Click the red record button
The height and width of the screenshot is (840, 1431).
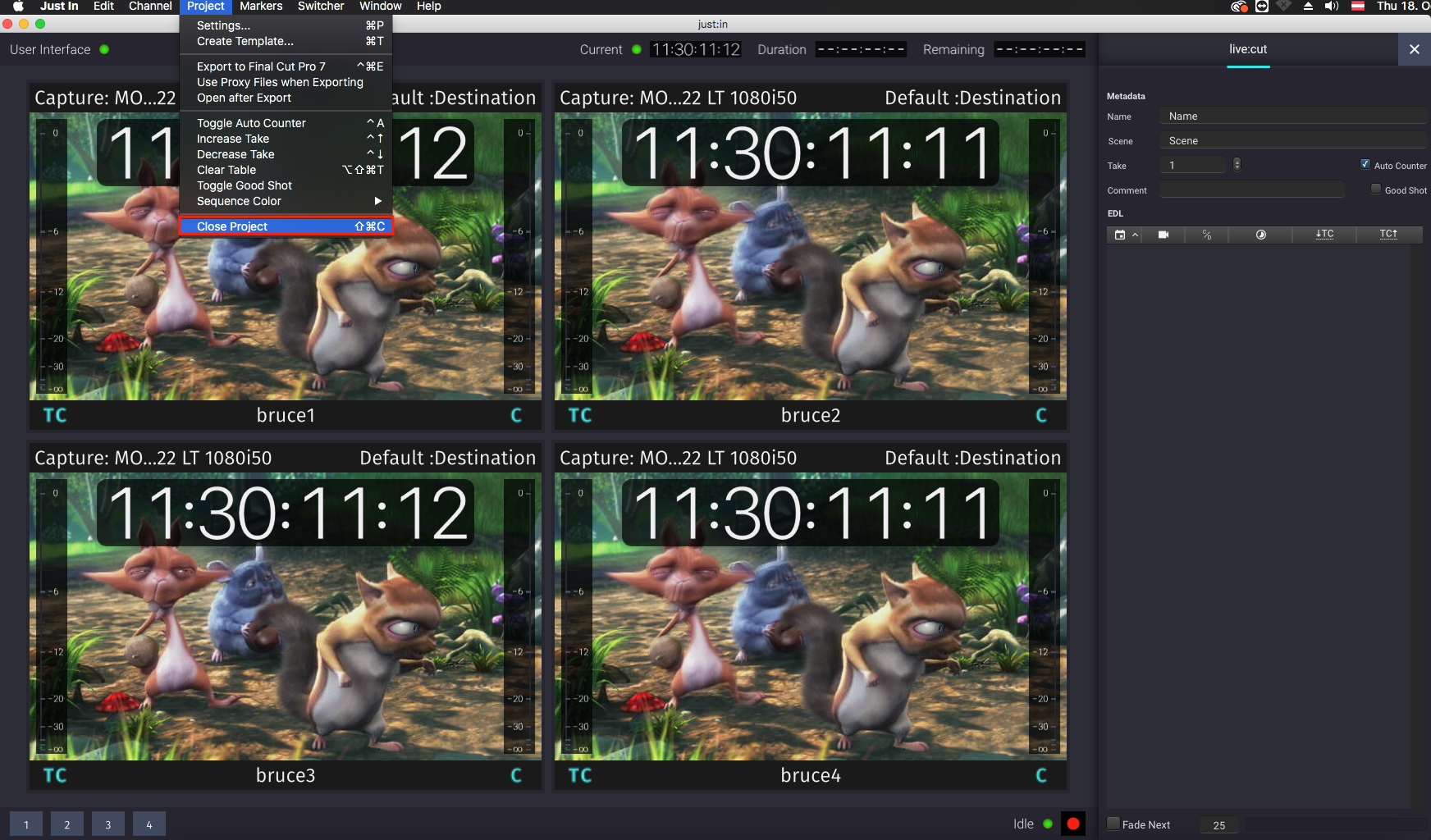1073,824
